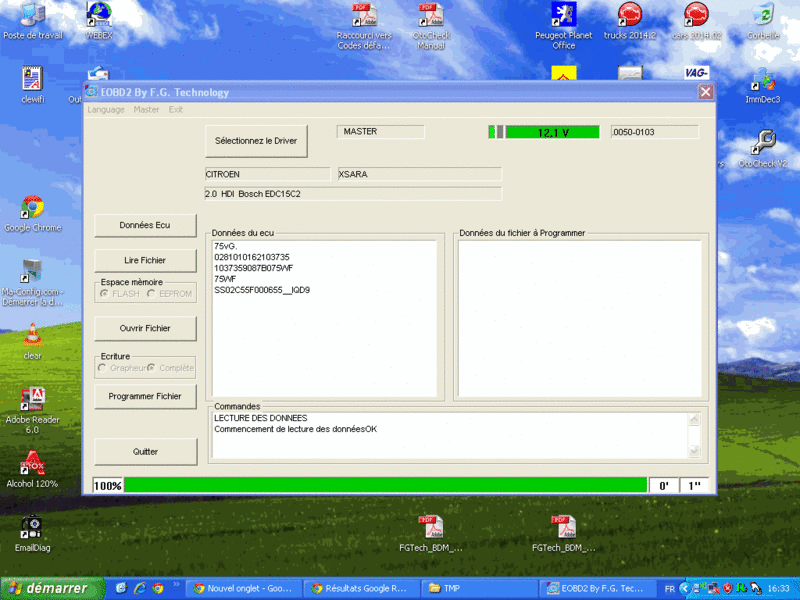Launch Google Chrome from desktop
The width and height of the screenshot is (800, 600).
33,213
